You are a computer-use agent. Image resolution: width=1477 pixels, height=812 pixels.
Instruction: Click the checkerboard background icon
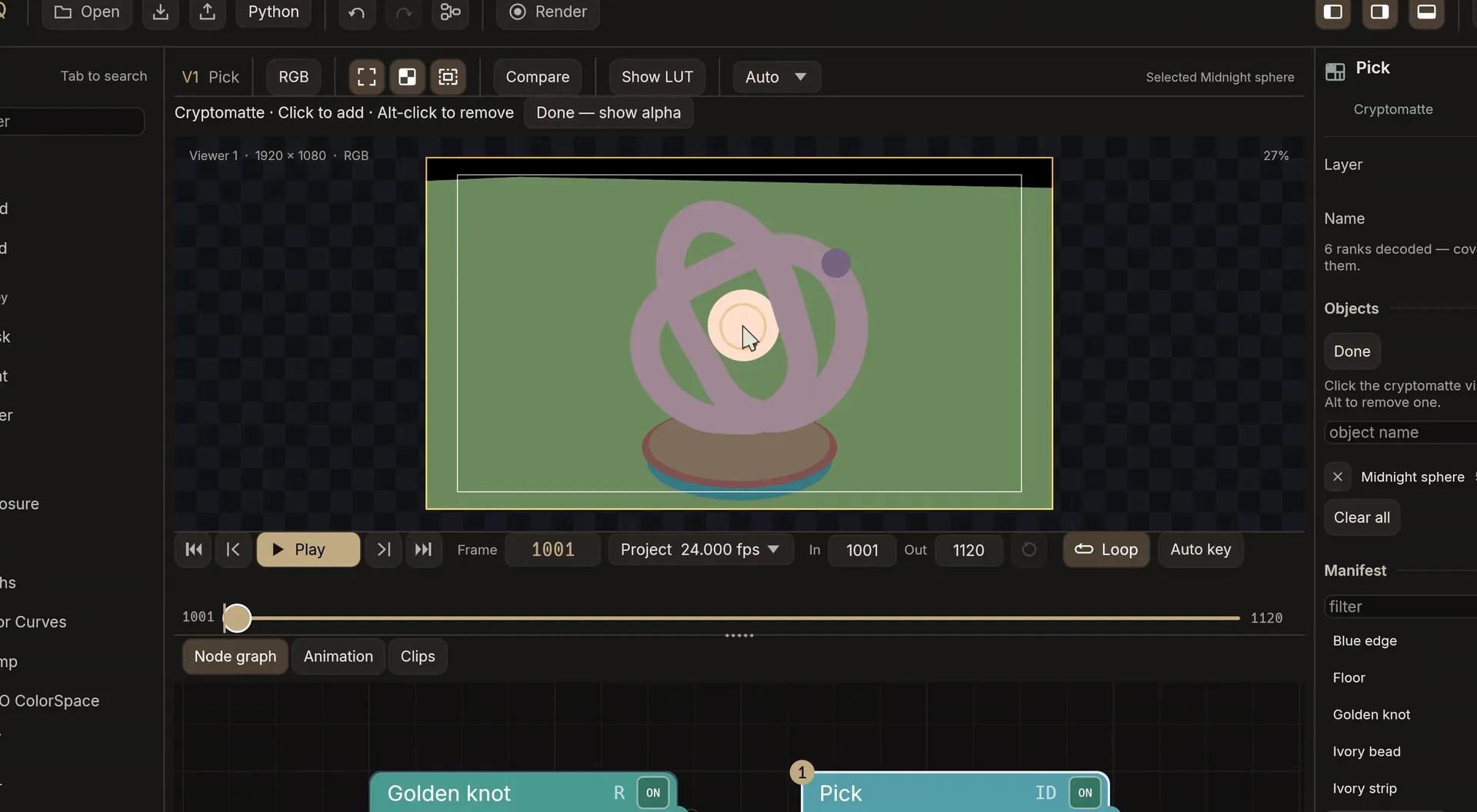[x=407, y=77]
